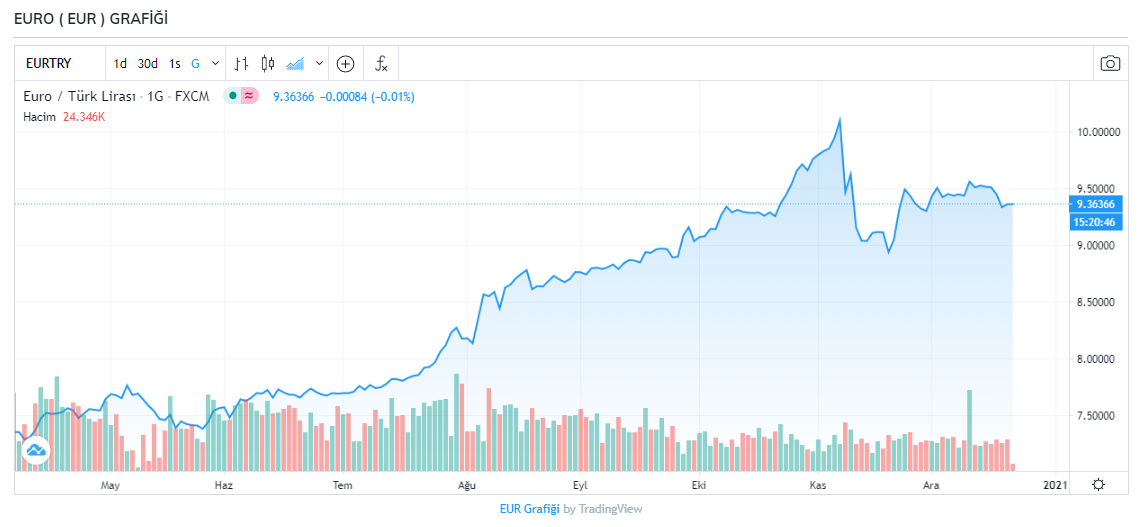Select the bar chart style icon
This screenshot has width=1140, height=527.
tap(241, 63)
